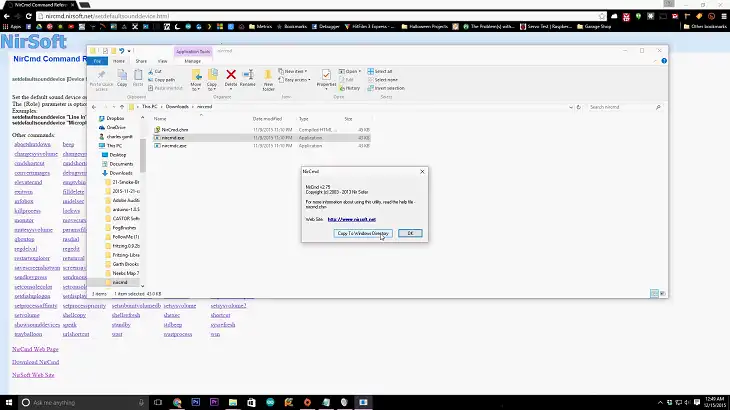
Task: Open the New item dropdown
Action: [x=293, y=72]
